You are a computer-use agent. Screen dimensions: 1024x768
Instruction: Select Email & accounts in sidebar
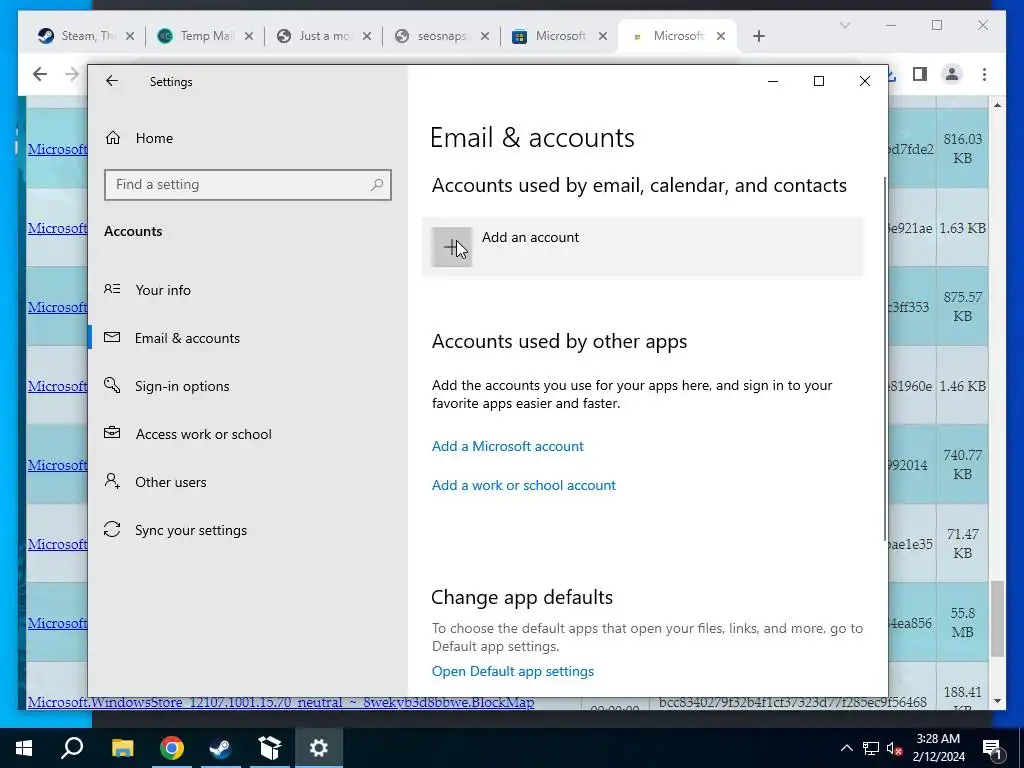[x=171, y=338]
